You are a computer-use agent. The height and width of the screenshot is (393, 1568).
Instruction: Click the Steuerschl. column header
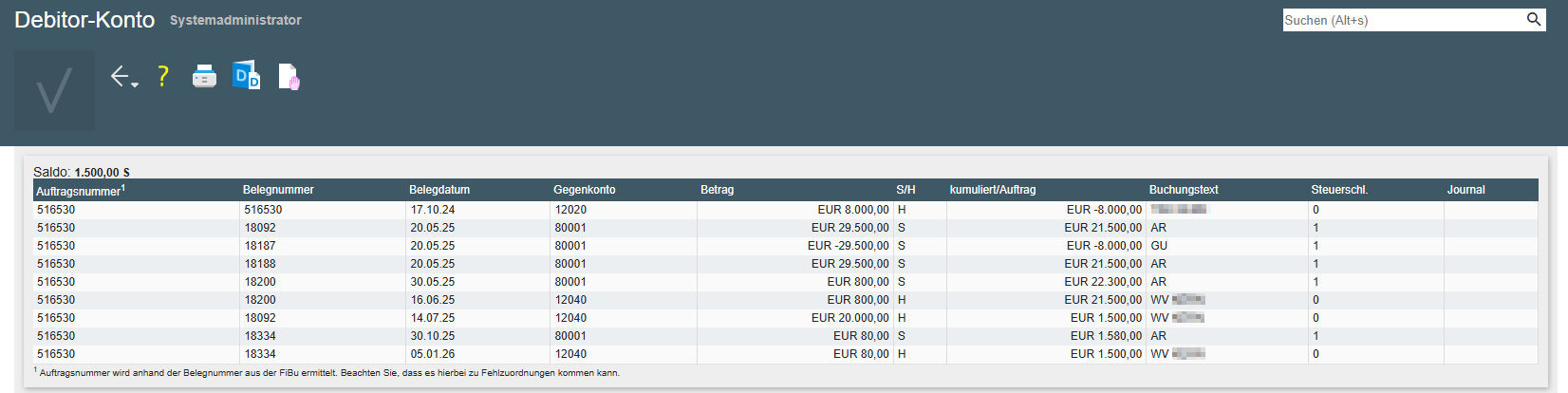1339,190
